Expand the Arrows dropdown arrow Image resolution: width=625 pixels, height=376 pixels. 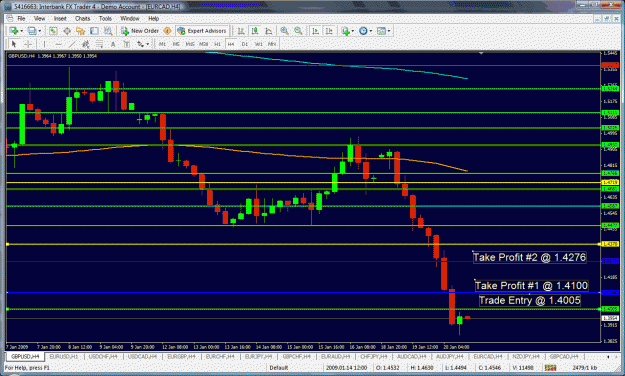coord(147,44)
